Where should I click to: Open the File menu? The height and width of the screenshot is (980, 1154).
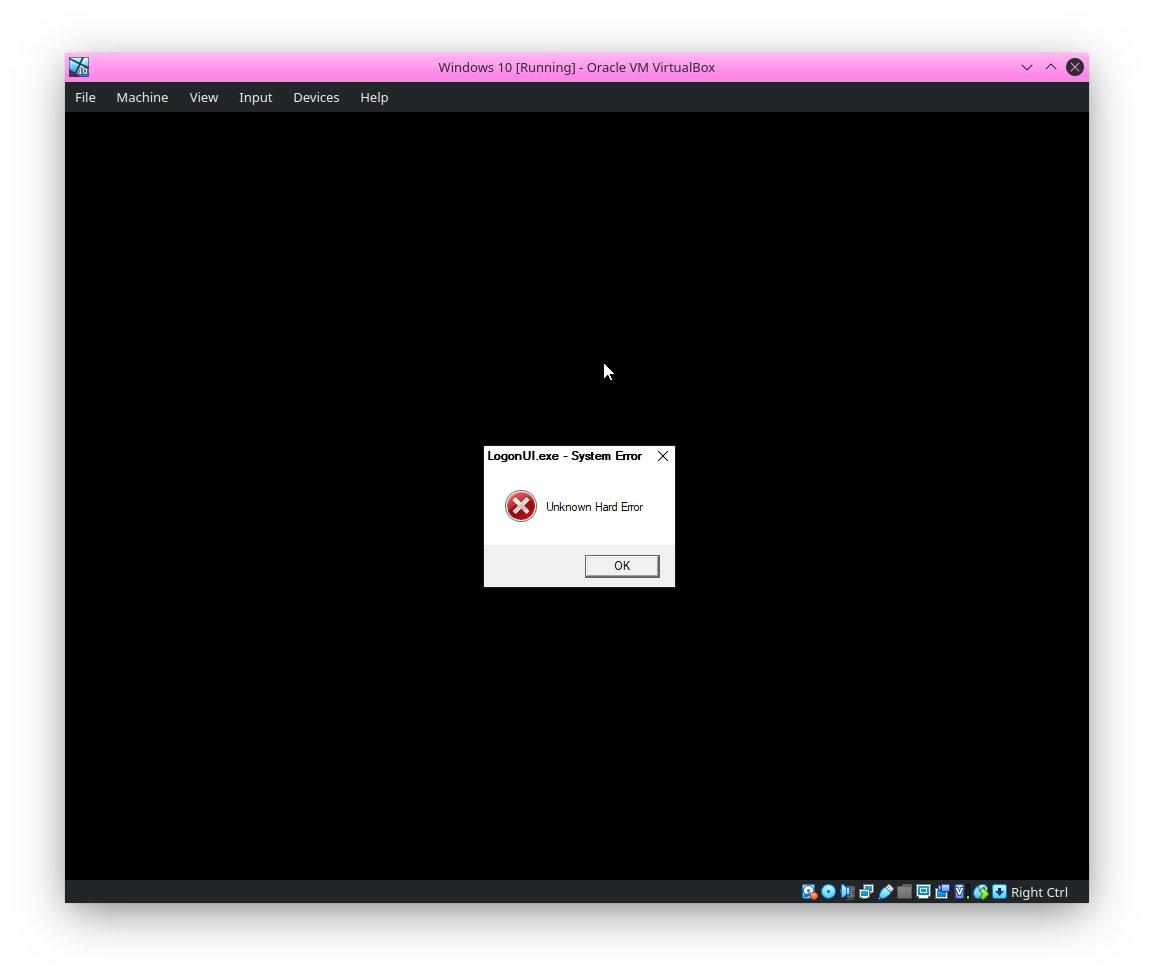click(85, 97)
